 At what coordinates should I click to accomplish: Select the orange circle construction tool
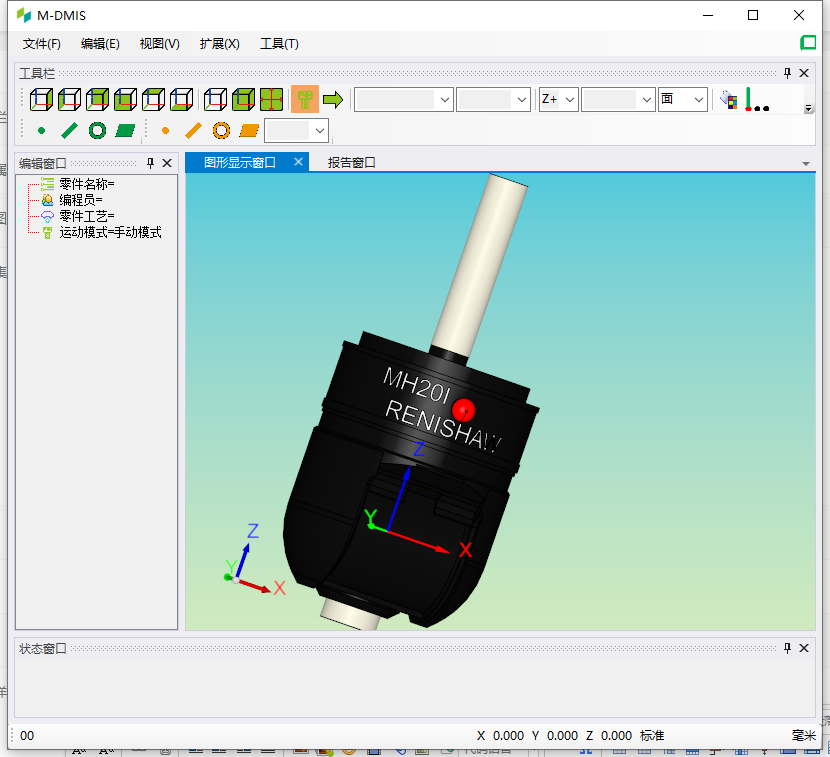pos(221,130)
